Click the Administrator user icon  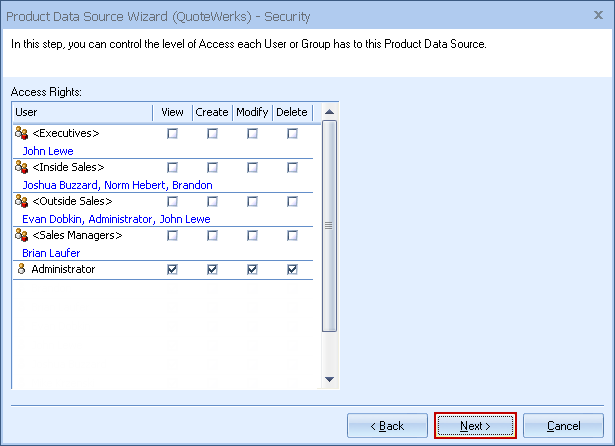(22, 269)
